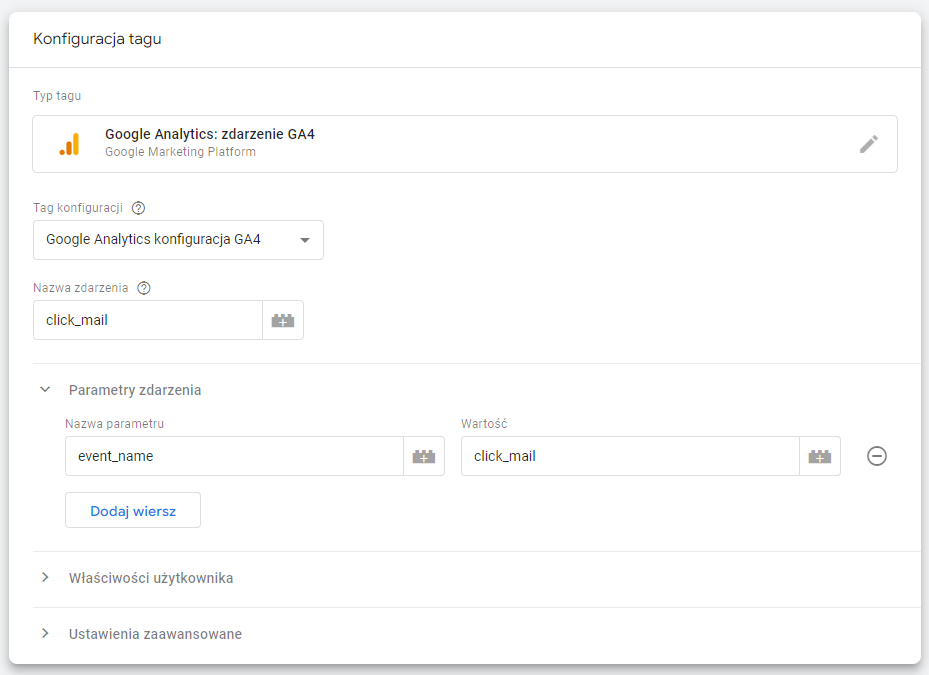Click the Google Analytics logo icon
The width and height of the screenshot is (929, 675).
pos(69,144)
